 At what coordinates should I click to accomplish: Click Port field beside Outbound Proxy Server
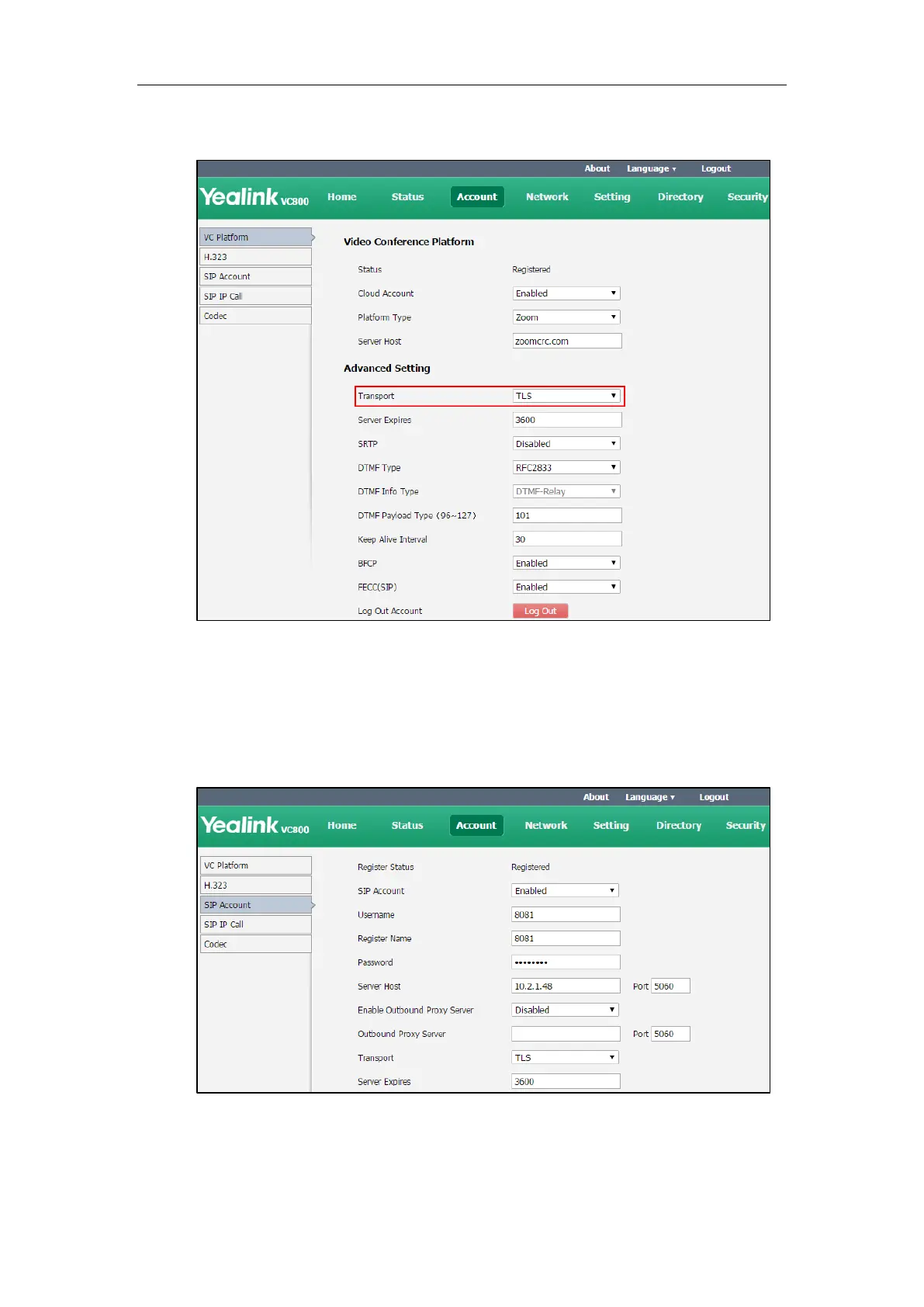click(x=670, y=1034)
